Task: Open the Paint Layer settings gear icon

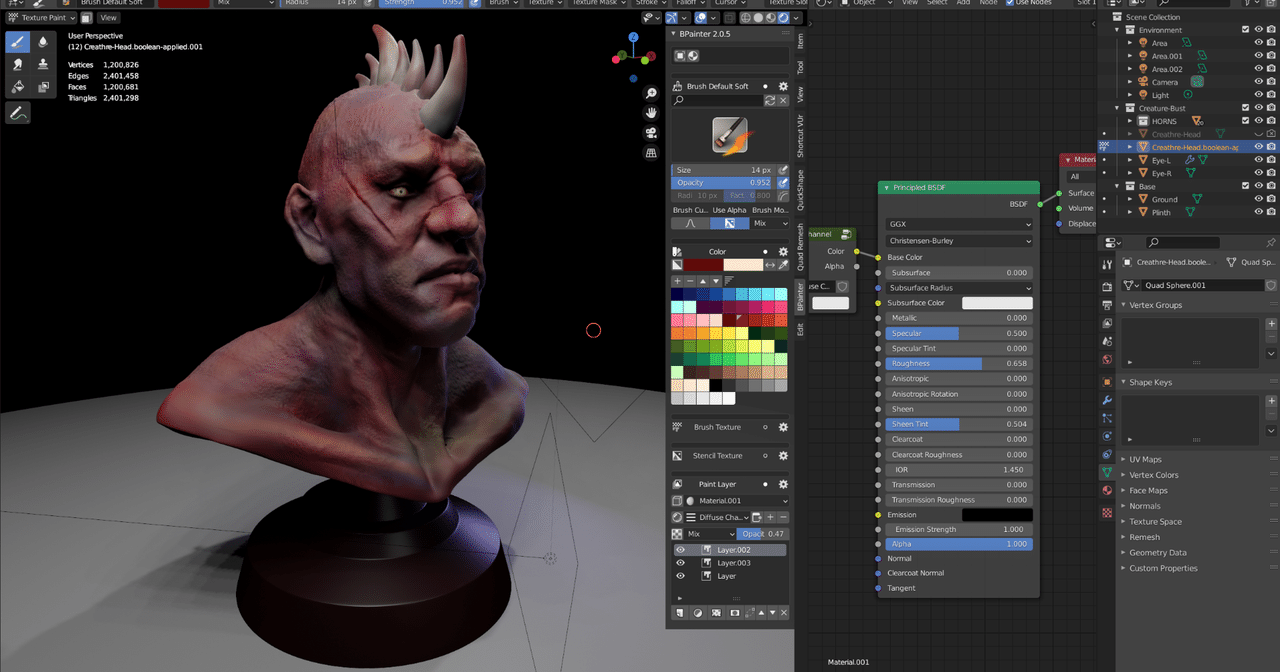Action: (x=783, y=483)
